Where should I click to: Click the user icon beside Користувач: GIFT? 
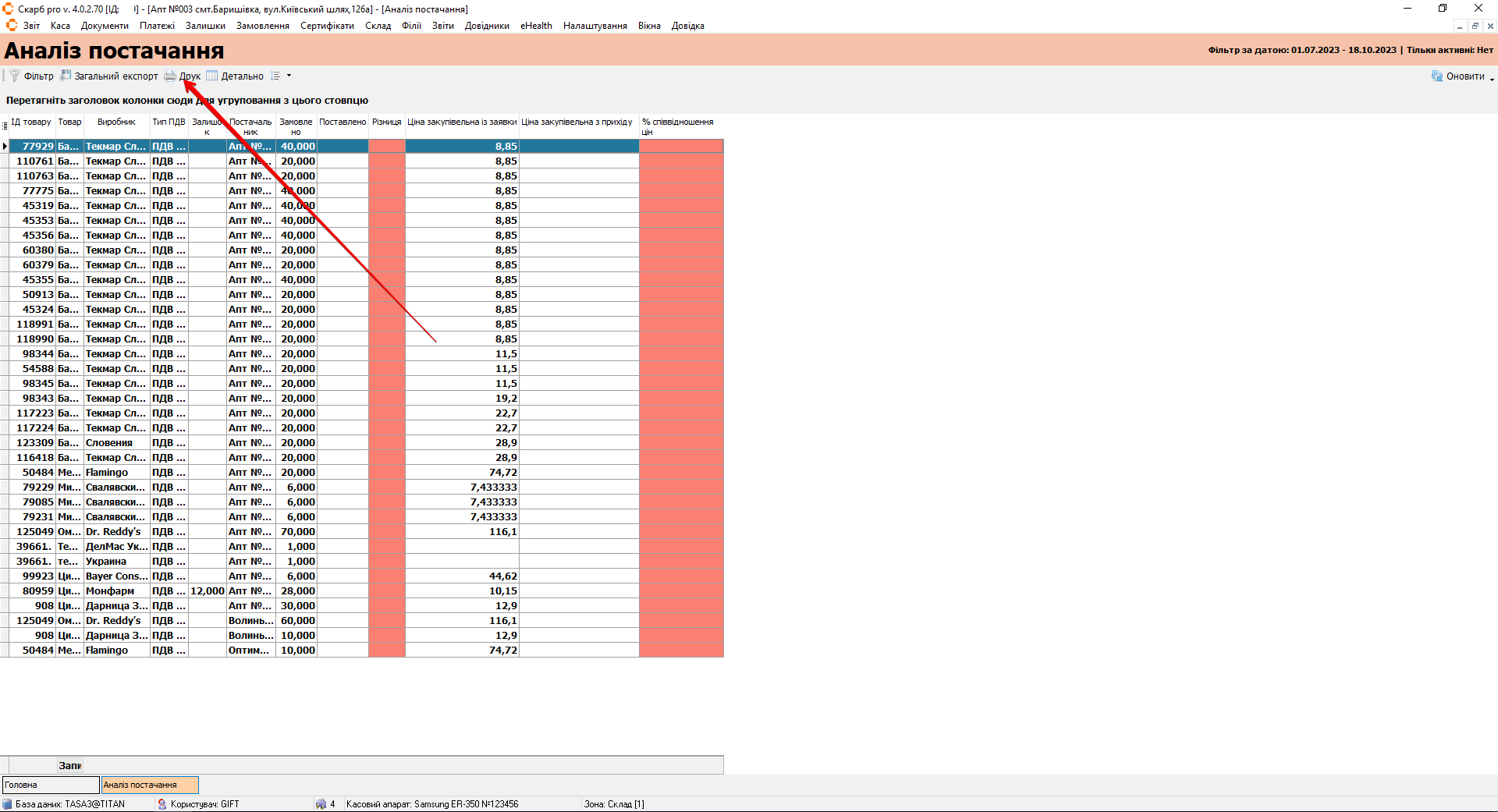click(x=162, y=804)
